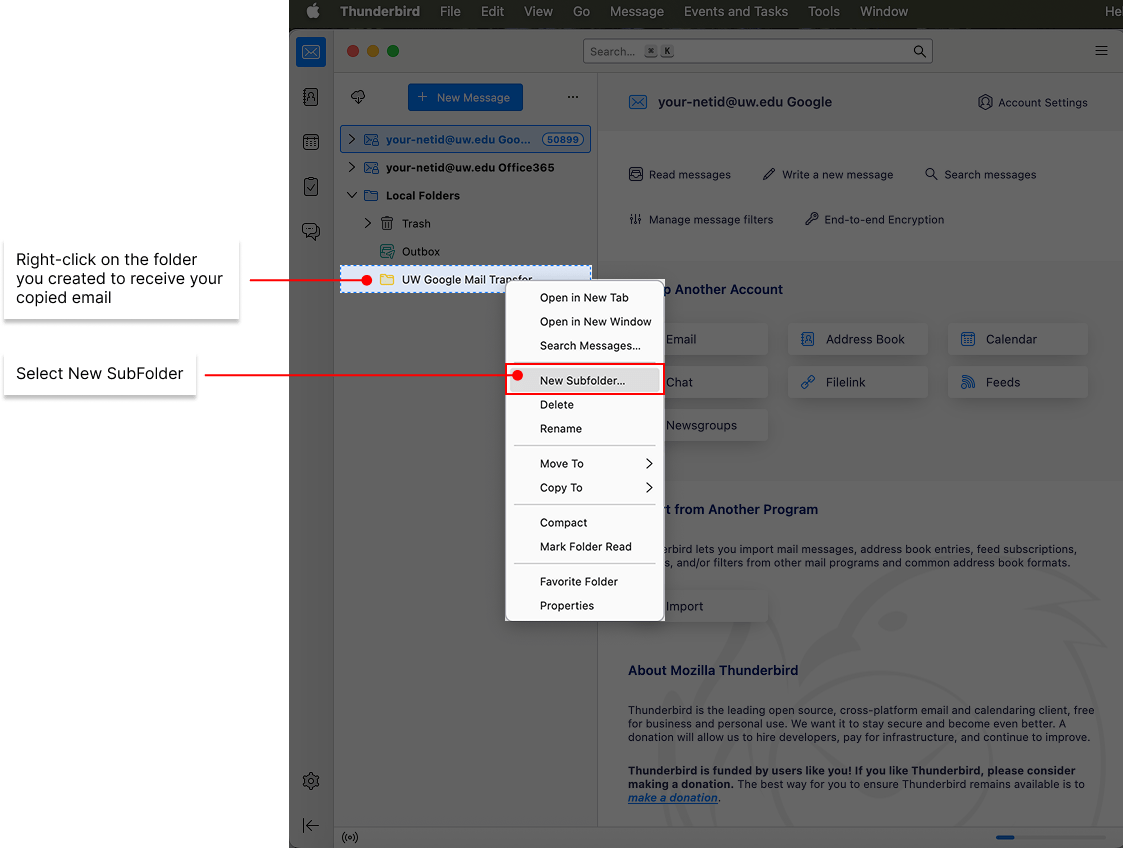Open folder pane options three-dot menu
Viewport: 1123px width, 848px height.
point(573,97)
